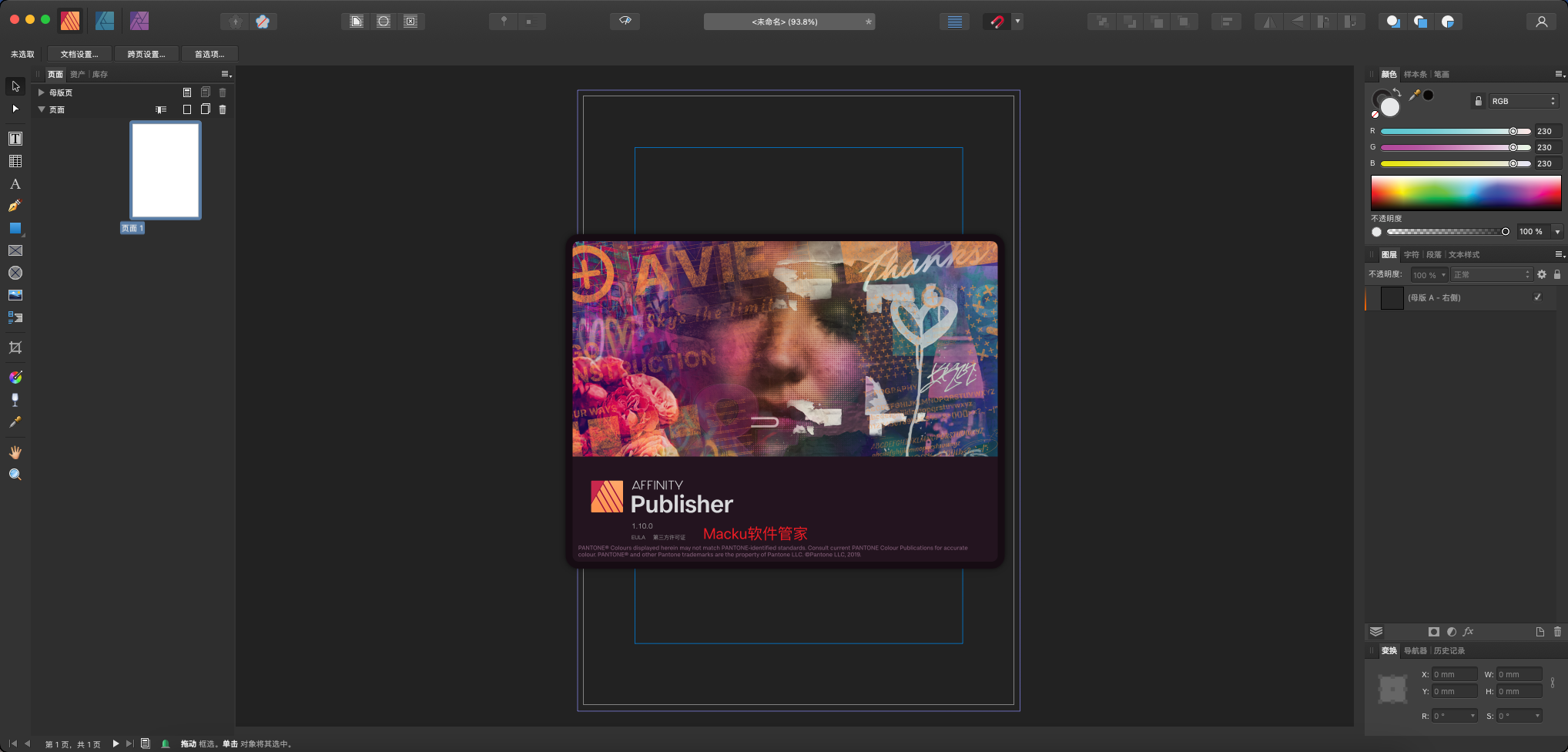Delete layer with Layers panel trash icon
The height and width of the screenshot is (752, 1568).
tap(1557, 632)
